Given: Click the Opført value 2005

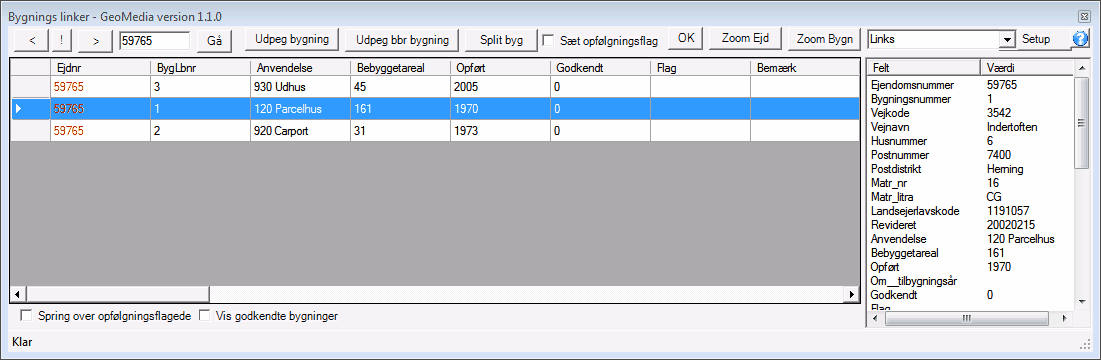Looking at the screenshot, I should pyautogui.click(x=500, y=86).
